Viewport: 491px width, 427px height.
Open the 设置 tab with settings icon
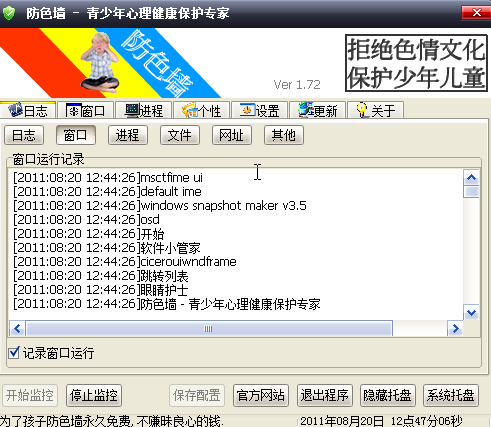(259, 110)
